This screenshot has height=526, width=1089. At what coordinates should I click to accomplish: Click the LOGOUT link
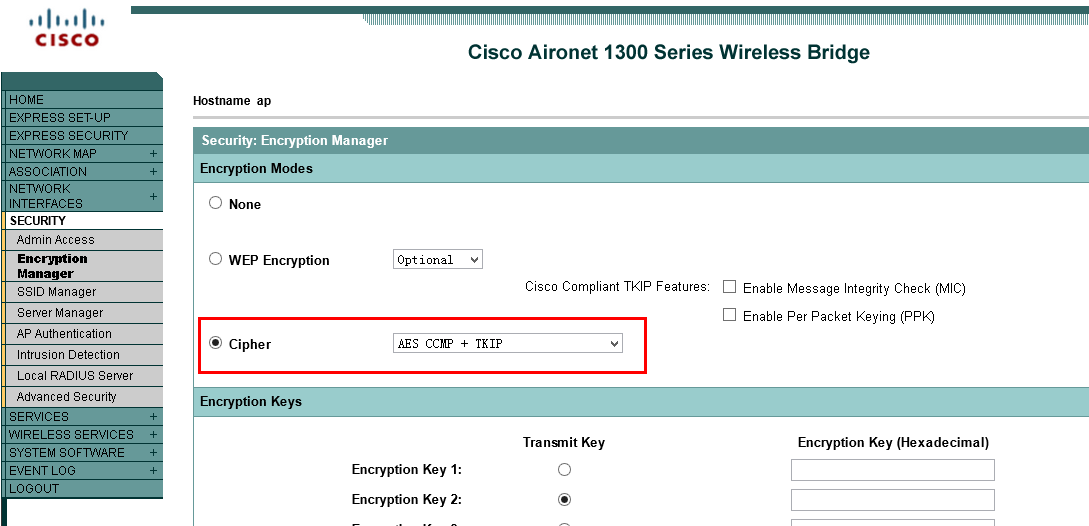(x=83, y=488)
